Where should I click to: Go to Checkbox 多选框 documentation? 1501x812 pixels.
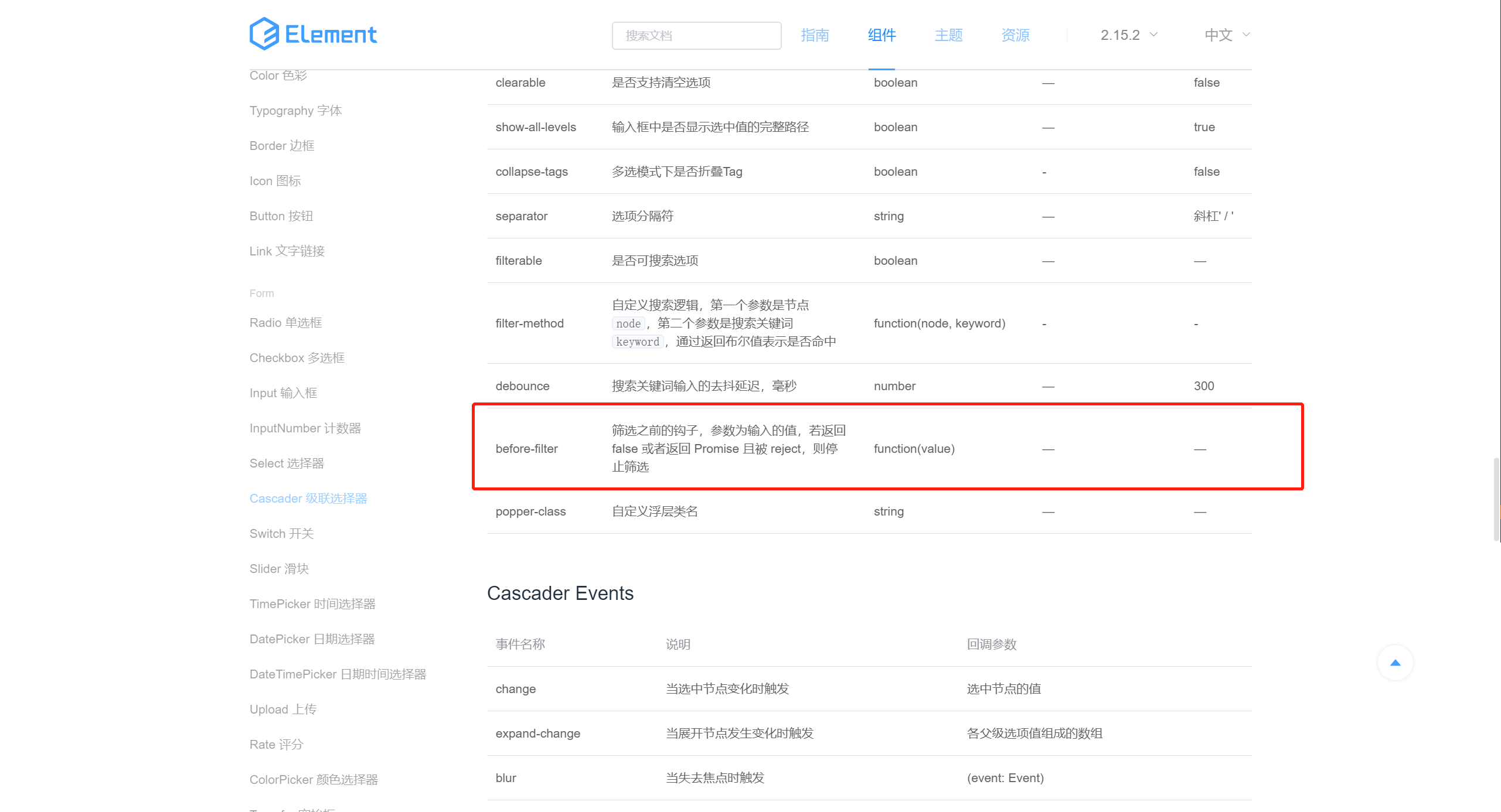click(x=297, y=357)
